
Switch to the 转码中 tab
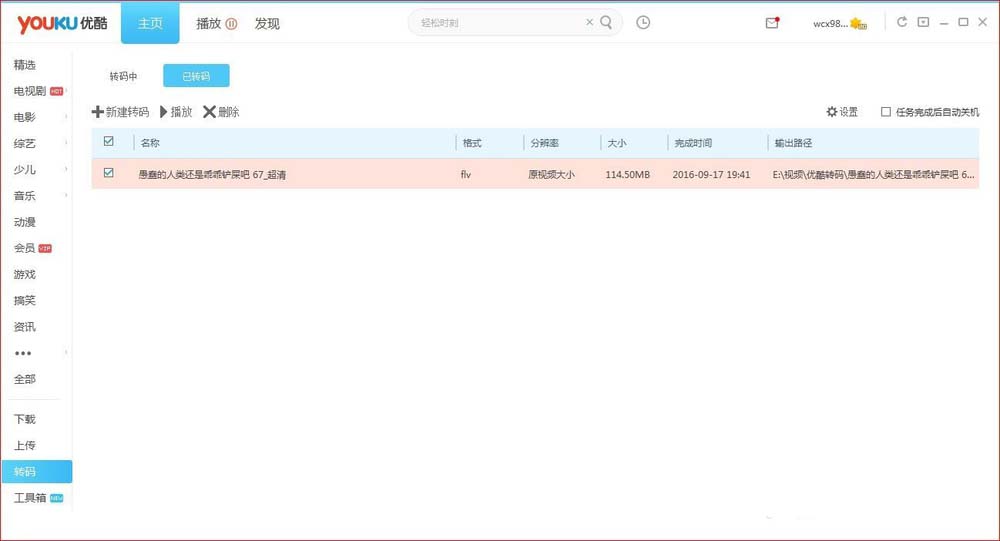(x=123, y=76)
